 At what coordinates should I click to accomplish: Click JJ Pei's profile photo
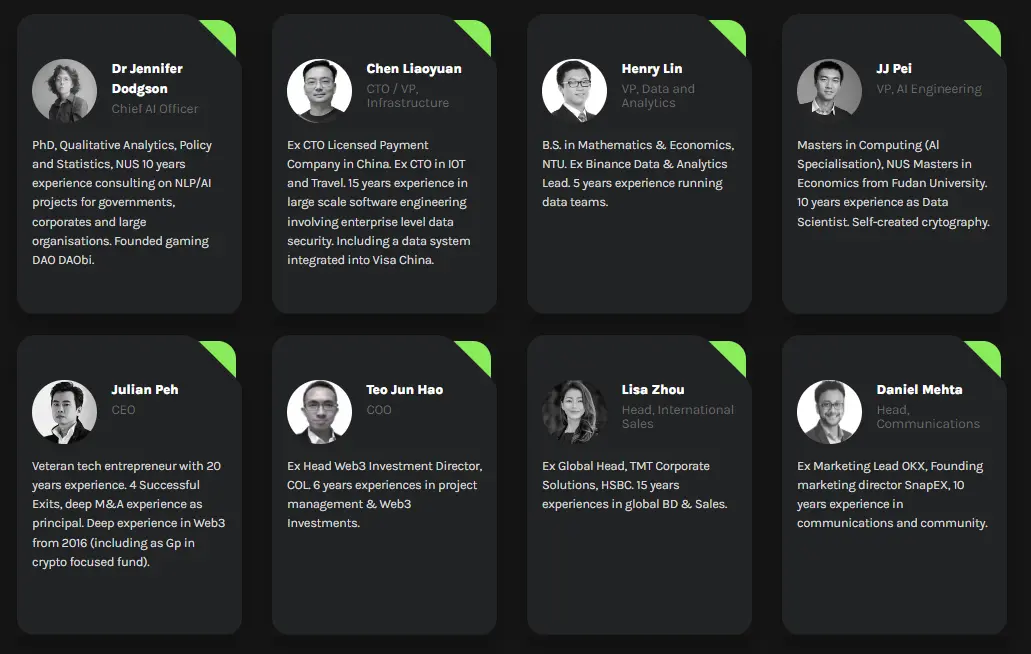tap(829, 90)
